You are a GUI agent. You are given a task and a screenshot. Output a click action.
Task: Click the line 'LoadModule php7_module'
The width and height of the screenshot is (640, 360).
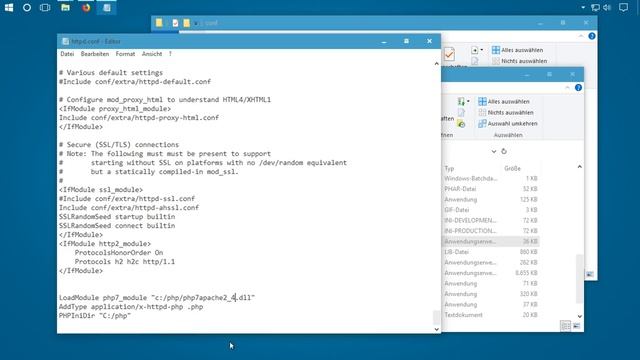click(x=157, y=298)
